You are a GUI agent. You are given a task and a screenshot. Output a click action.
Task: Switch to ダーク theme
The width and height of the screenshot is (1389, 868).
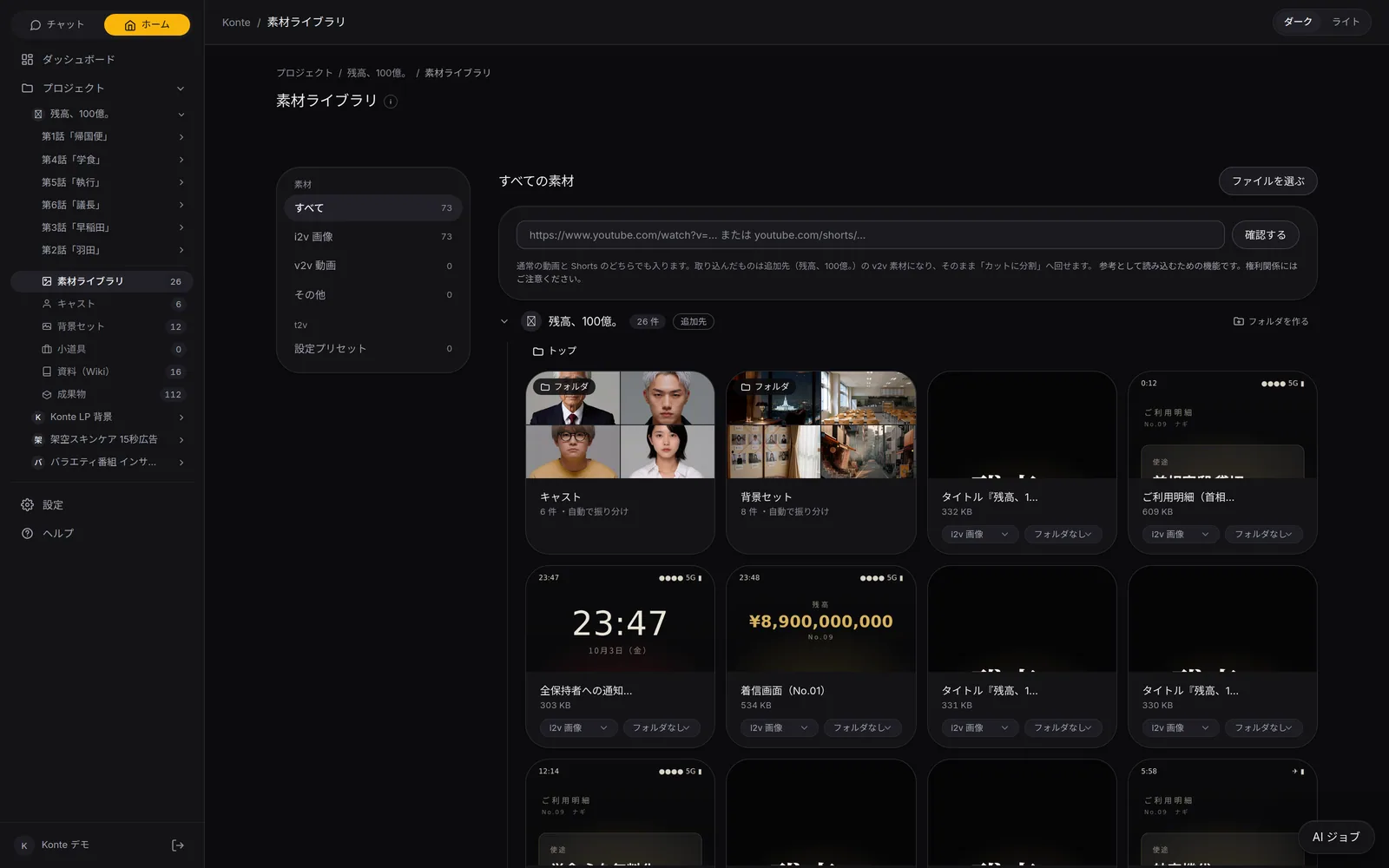(1298, 22)
